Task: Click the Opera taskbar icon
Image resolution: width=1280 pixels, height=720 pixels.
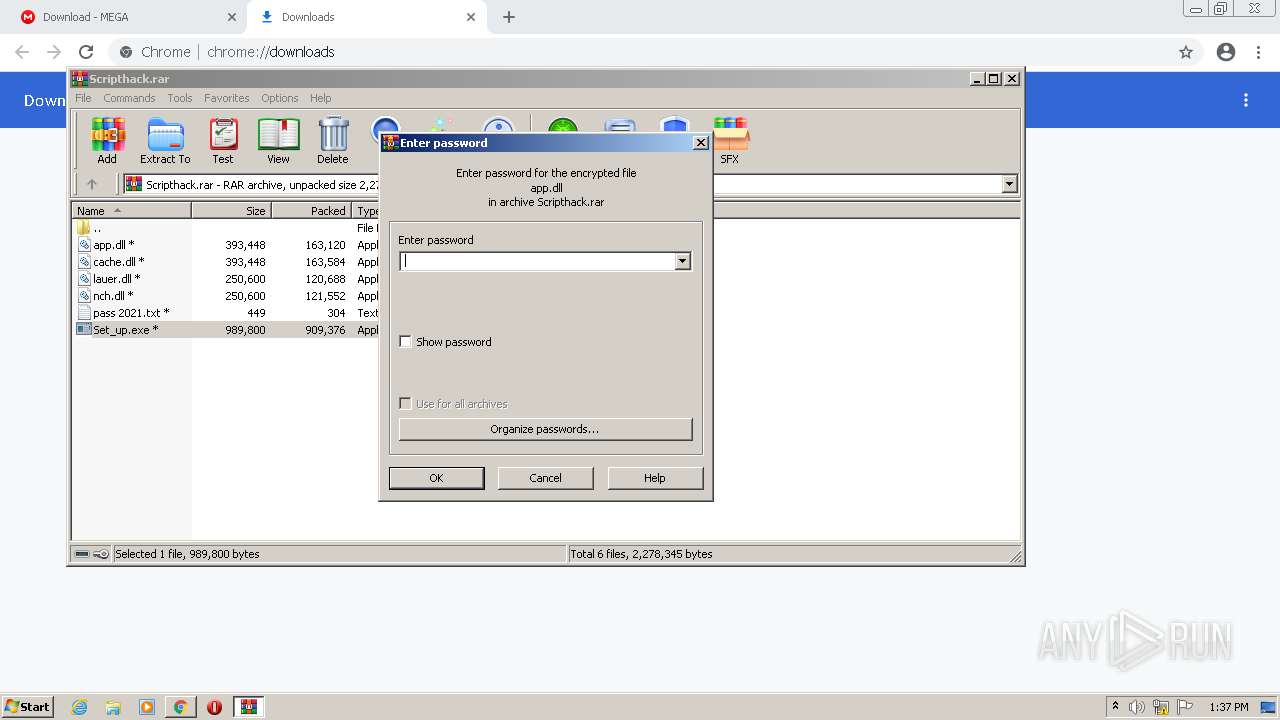Action: pos(214,707)
